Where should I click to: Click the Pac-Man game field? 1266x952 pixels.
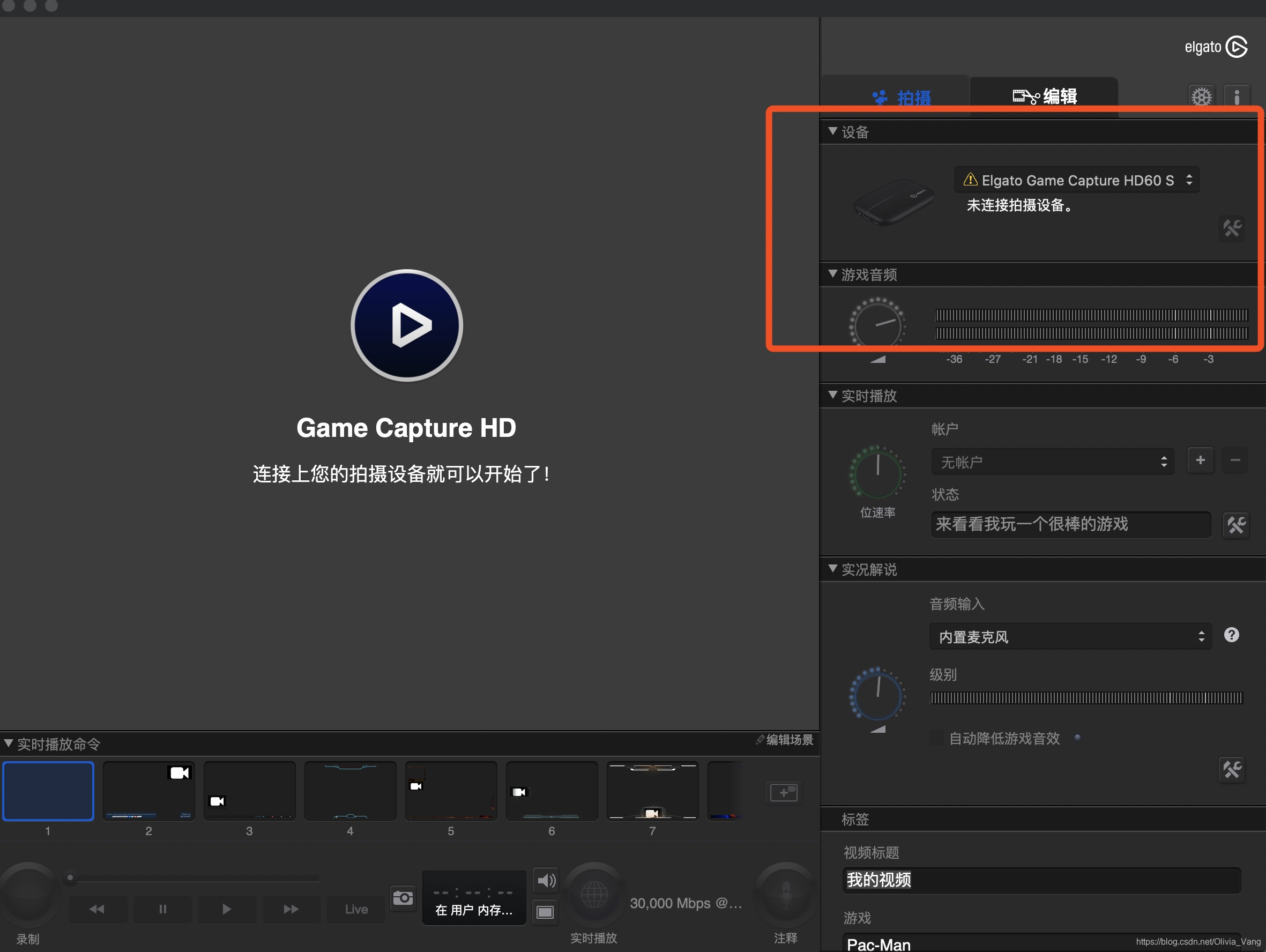point(1041,944)
